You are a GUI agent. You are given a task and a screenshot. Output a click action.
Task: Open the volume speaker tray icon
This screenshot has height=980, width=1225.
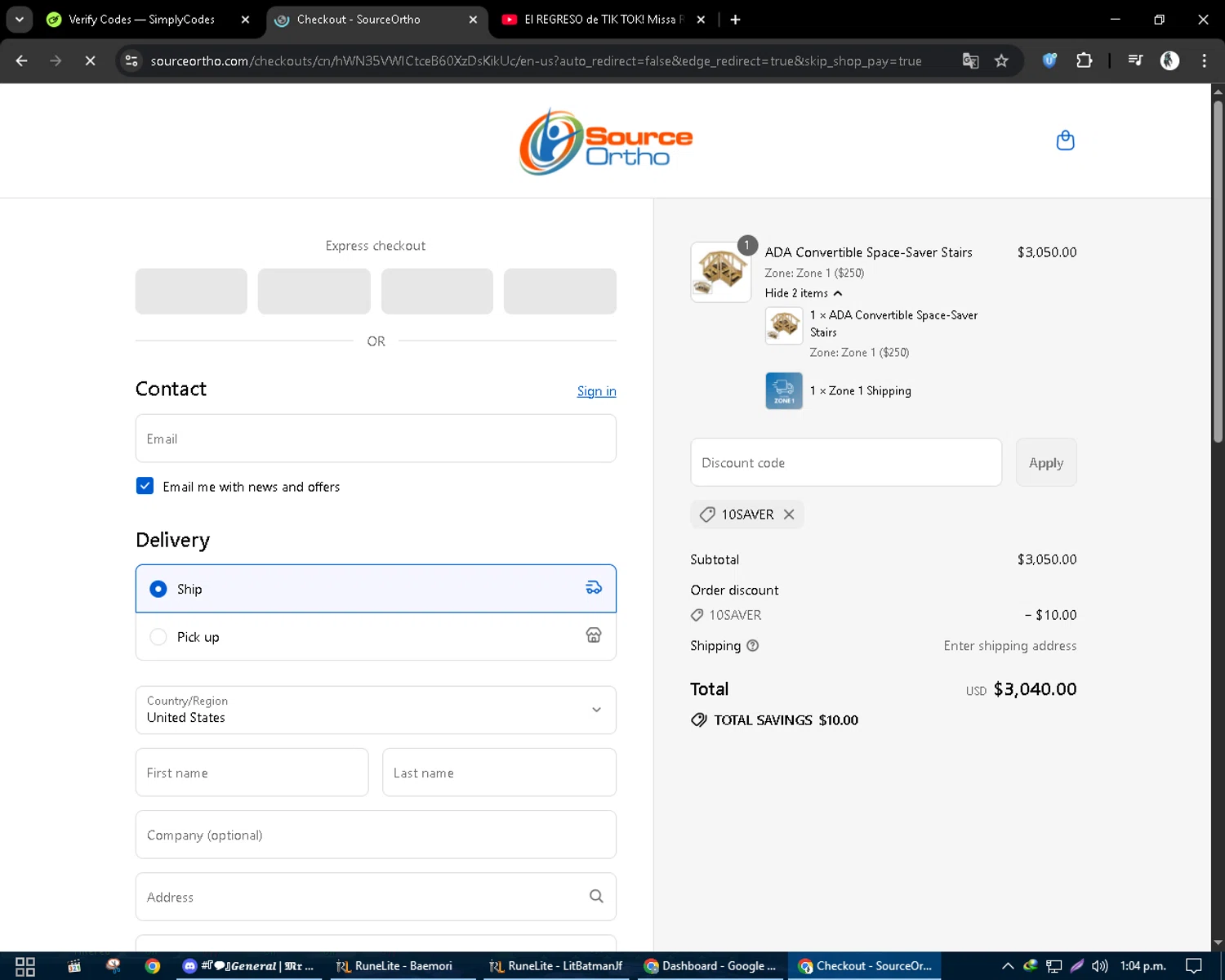click(x=1100, y=966)
